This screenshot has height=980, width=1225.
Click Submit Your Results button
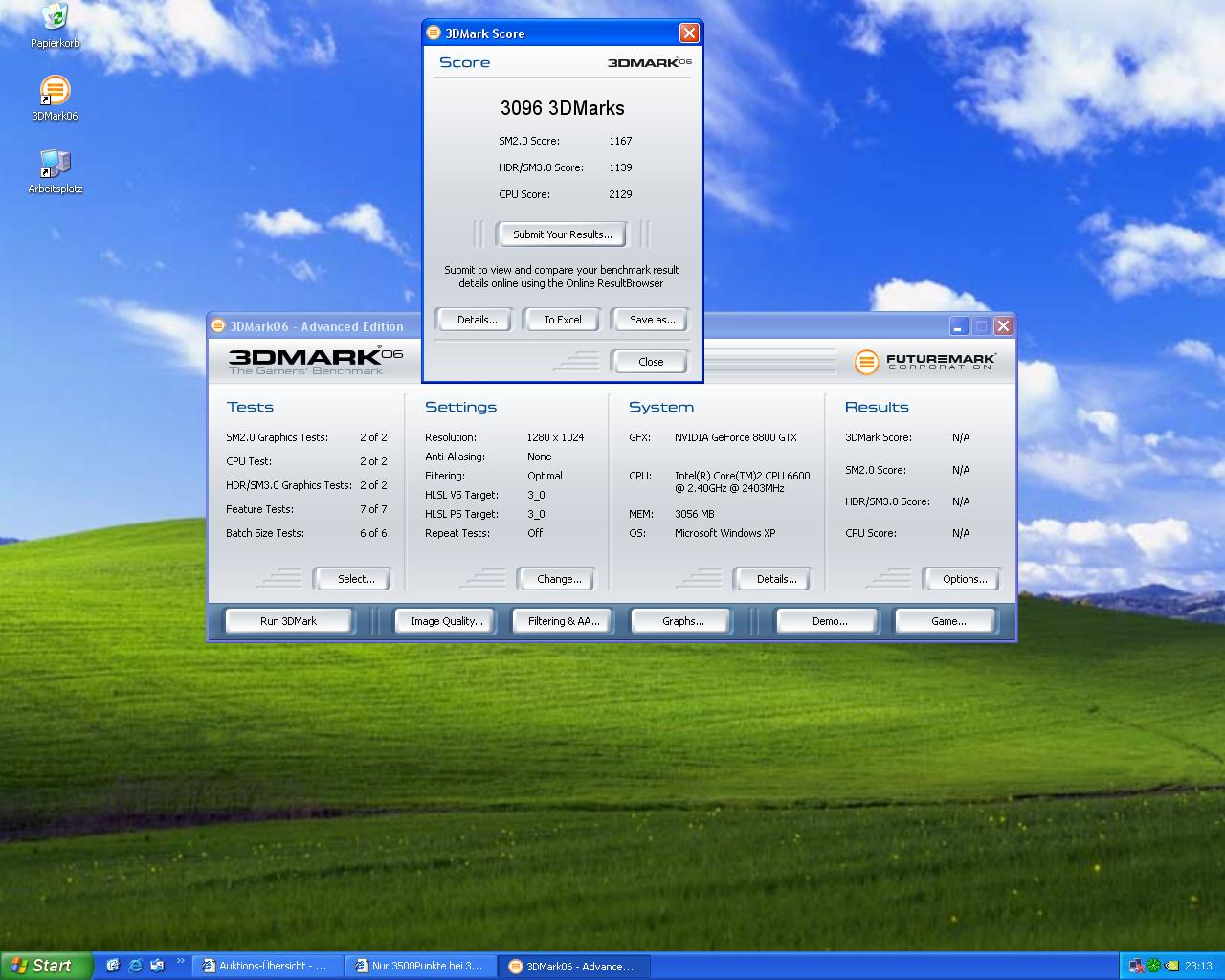[562, 234]
